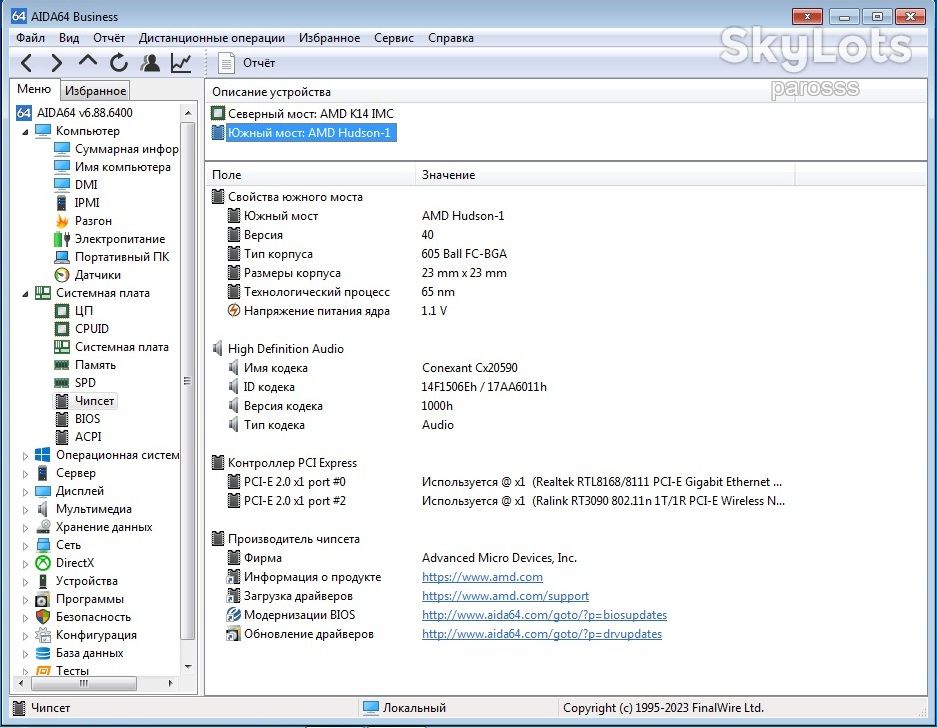Open the https://www.amd.com link

(482, 577)
